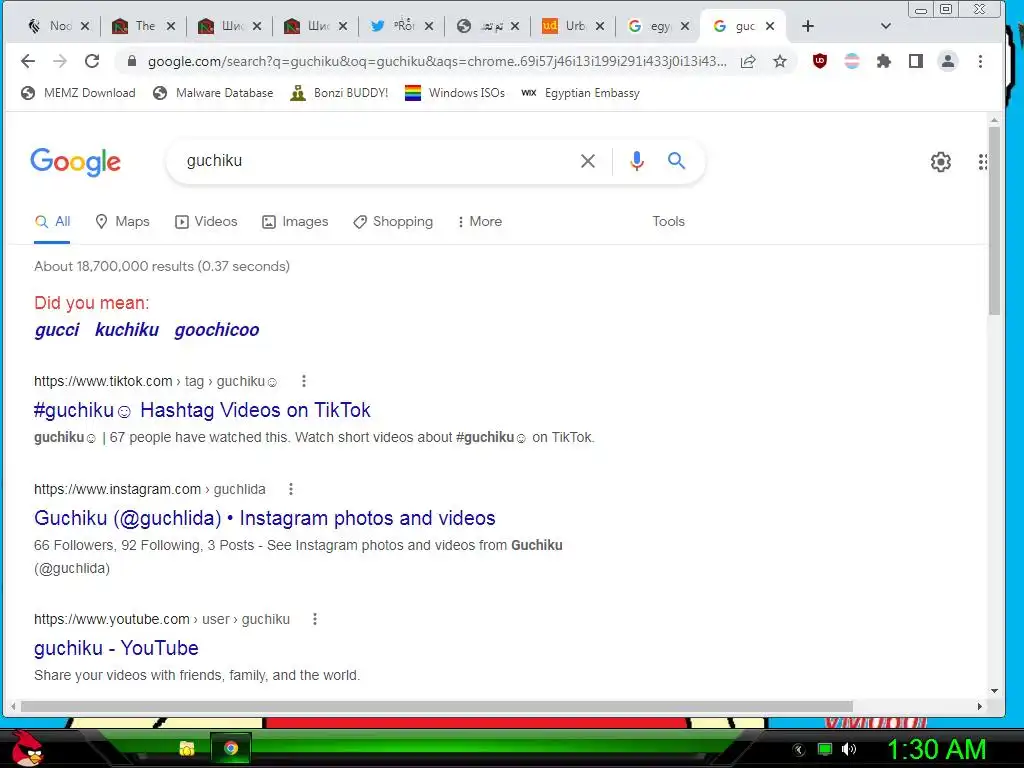Share this page from address bar
This screenshot has width=1024, height=768.
tap(748, 61)
